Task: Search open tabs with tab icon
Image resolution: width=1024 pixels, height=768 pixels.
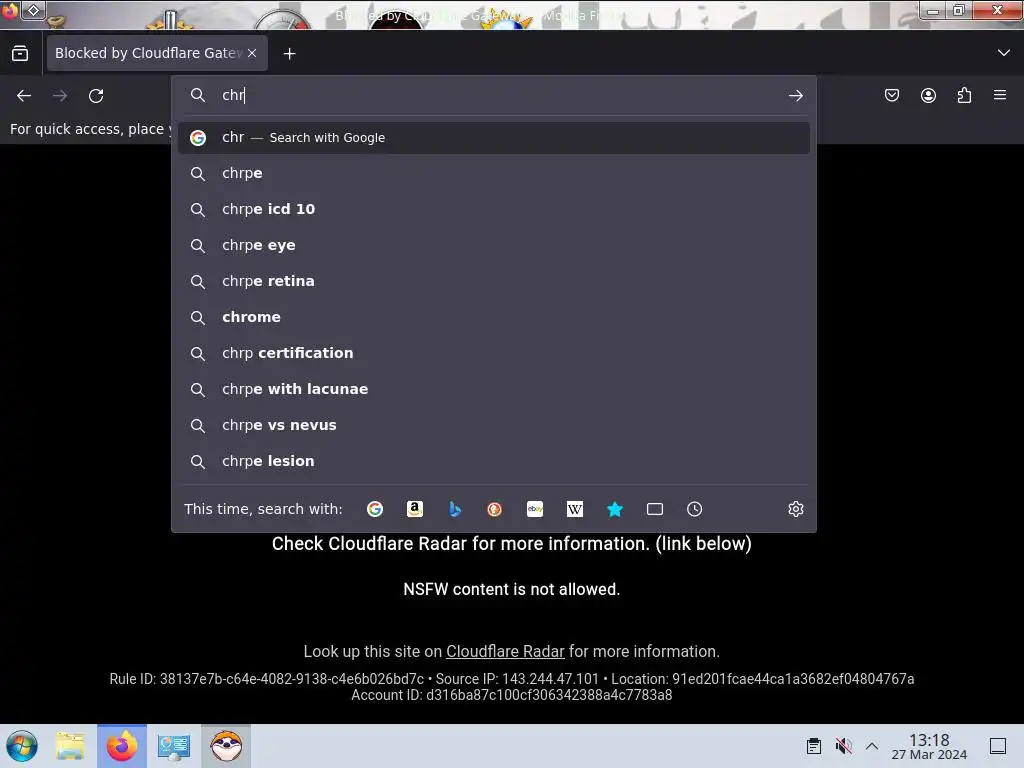Action: pos(654,509)
